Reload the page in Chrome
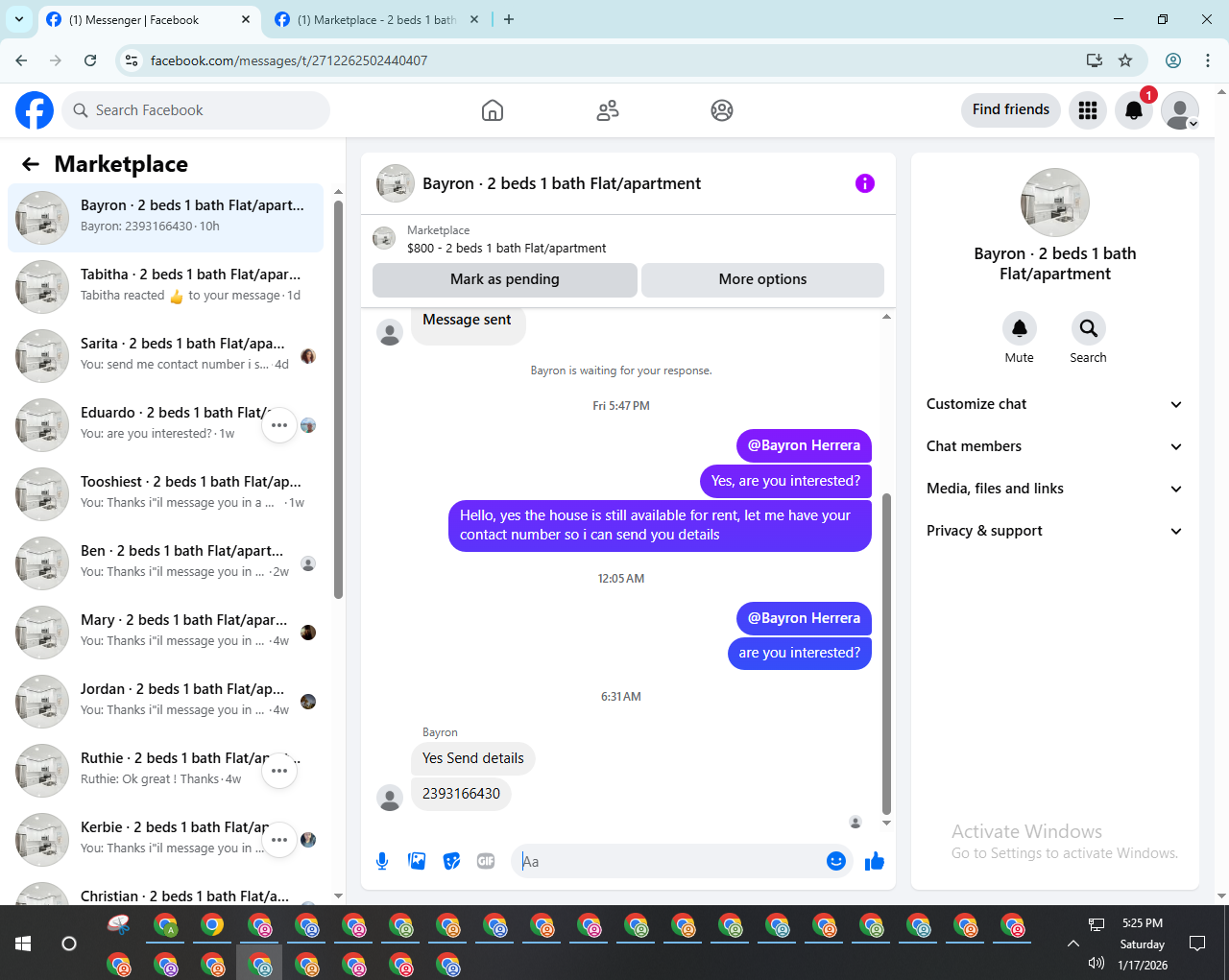 click(90, 60)
